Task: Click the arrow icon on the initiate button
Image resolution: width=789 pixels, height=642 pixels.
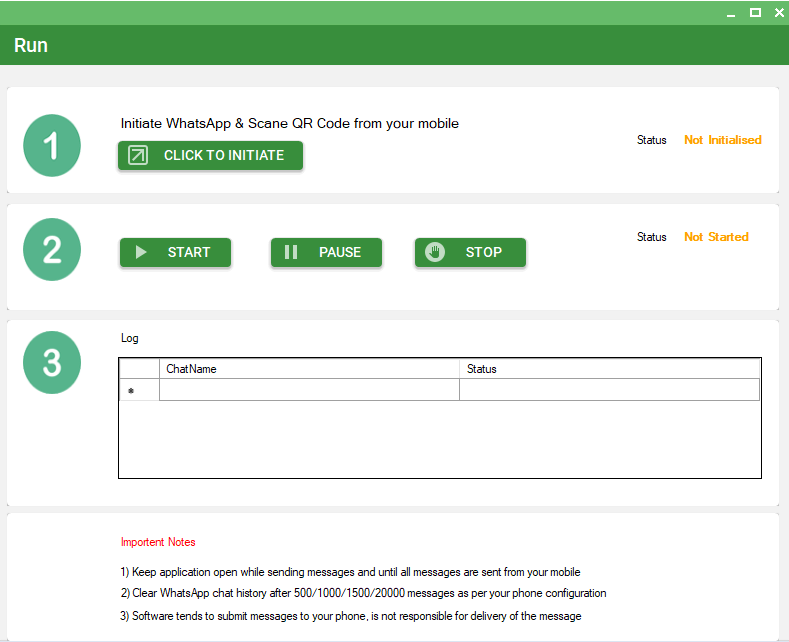Action: [x=138, y=155]
